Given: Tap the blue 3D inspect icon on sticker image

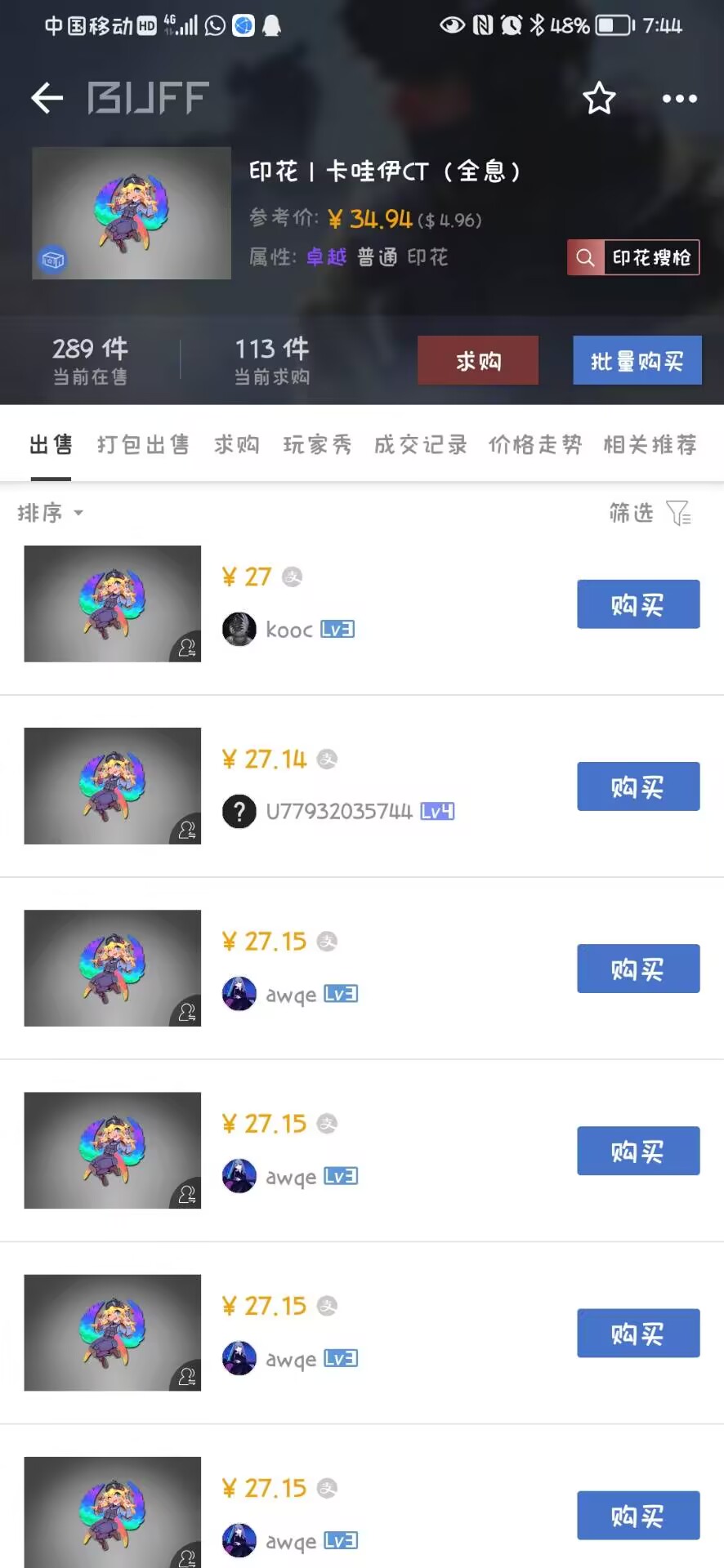Looking at the screenshot, I should click(53, 260).
